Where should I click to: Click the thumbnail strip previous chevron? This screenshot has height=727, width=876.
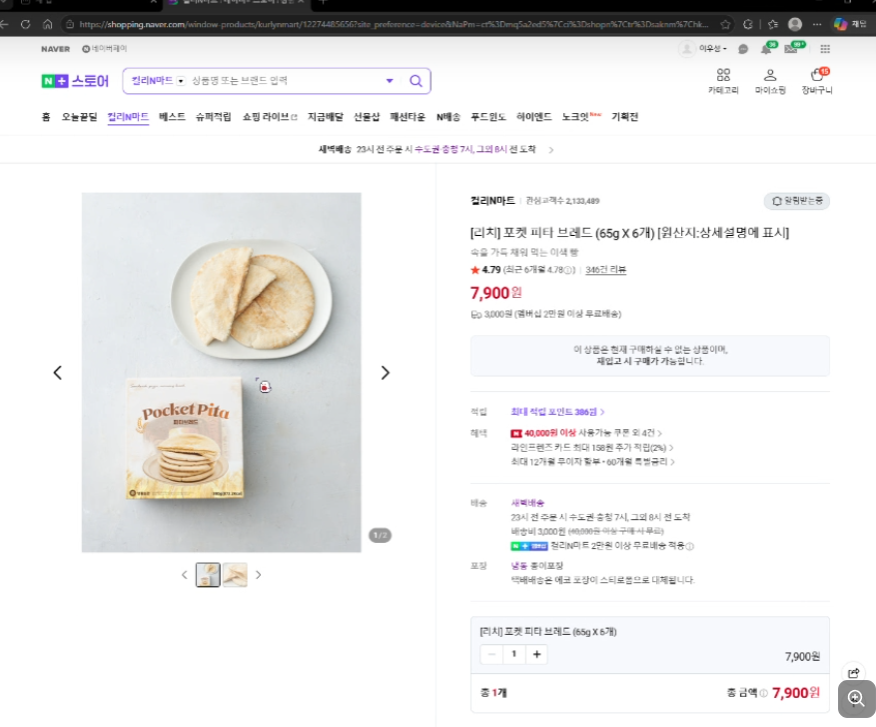[184, 574]
